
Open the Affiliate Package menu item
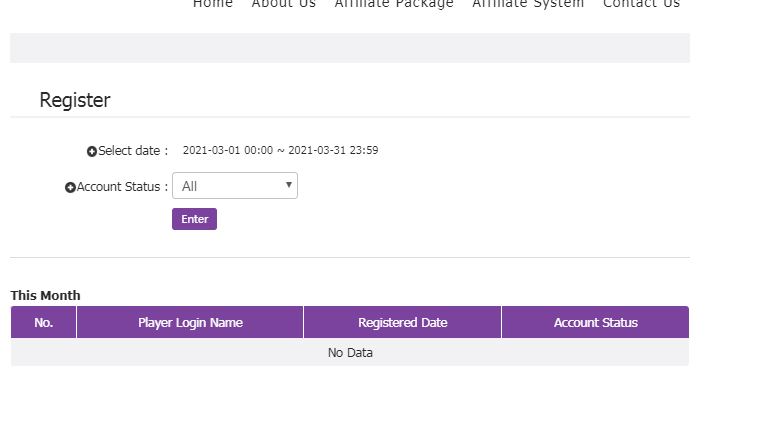point(394,5)
